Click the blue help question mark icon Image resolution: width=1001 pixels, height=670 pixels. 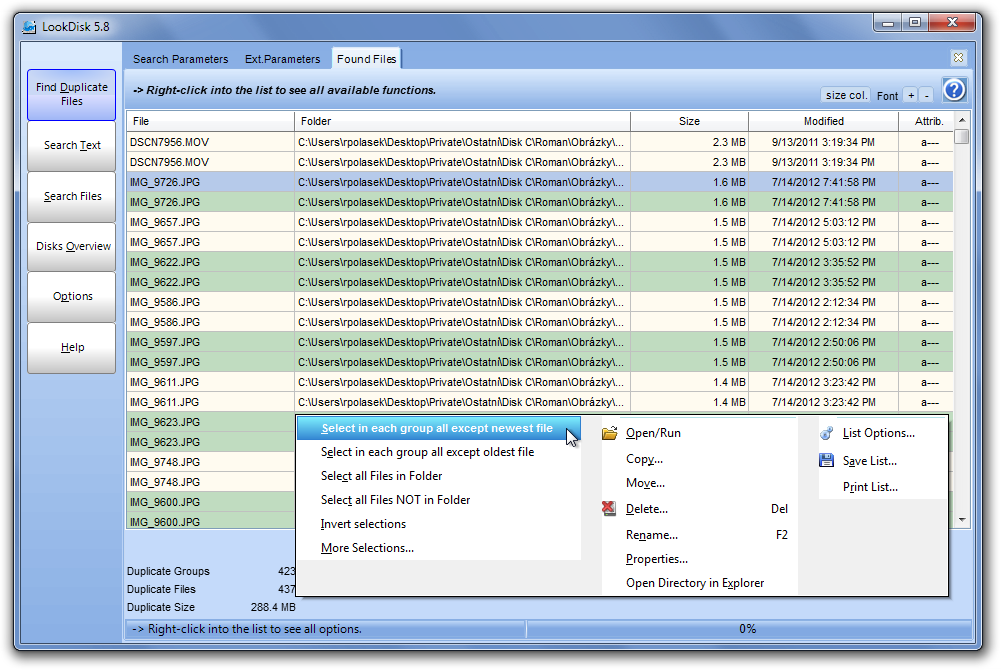954,90
